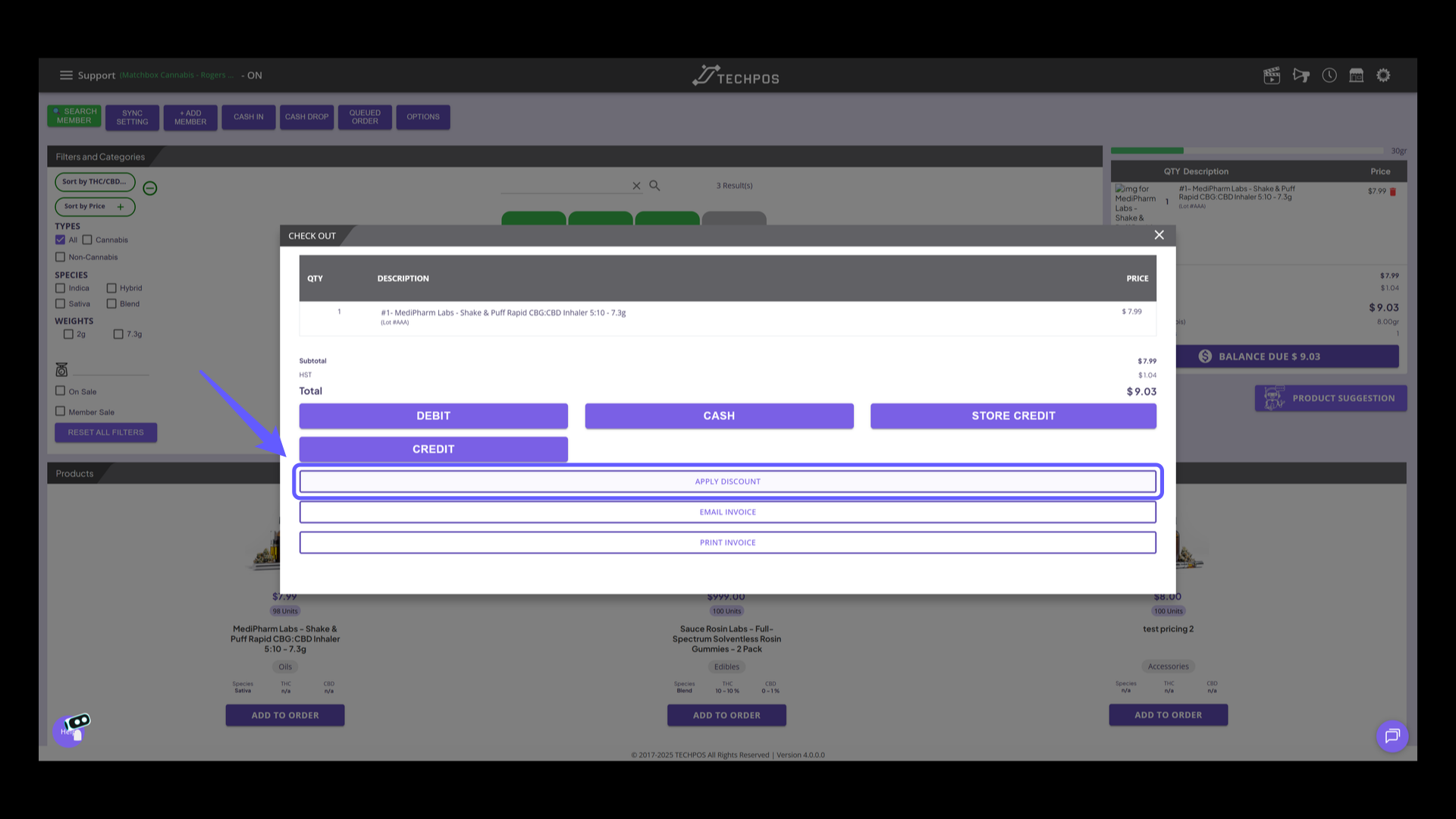This screenshot has height=819, width=1456.
Task: Open the hamburger menu beside Support
Action: click(66, 76)
